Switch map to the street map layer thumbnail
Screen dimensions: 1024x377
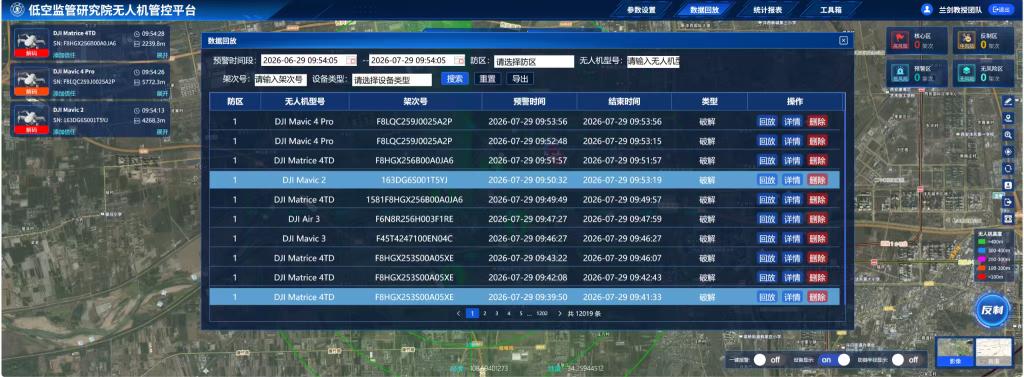[993, 352]
